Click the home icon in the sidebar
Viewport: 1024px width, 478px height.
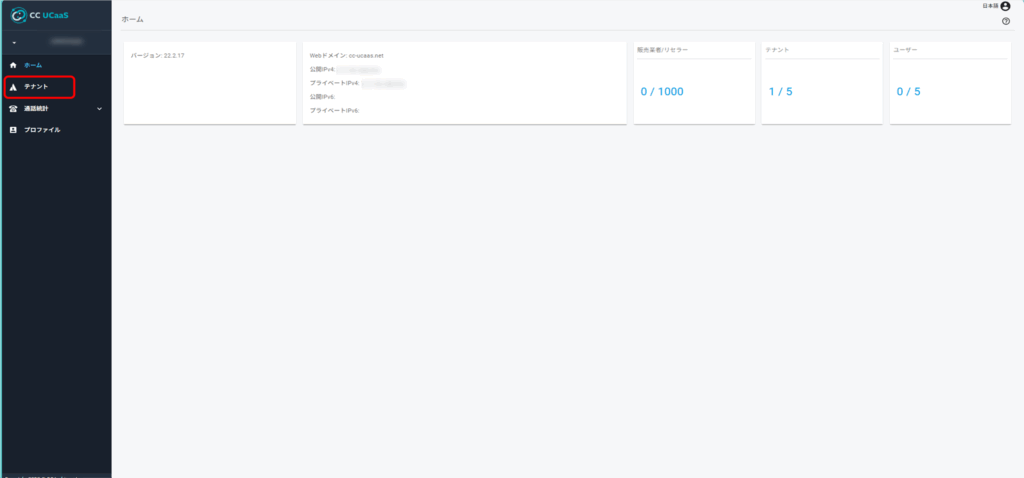pyautogui.click(x=13, y=65)
